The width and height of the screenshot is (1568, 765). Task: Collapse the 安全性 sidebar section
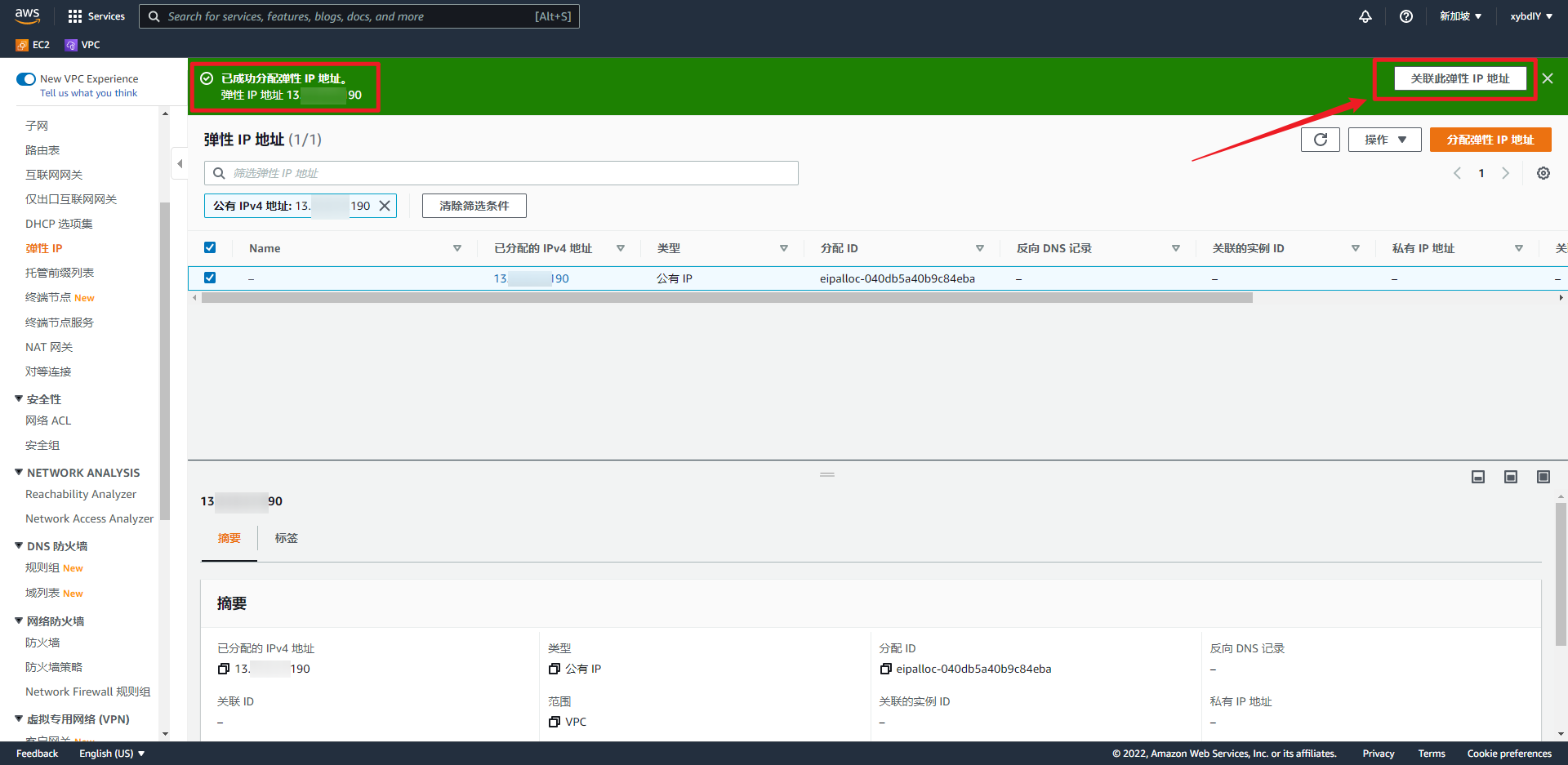(19, 398)
